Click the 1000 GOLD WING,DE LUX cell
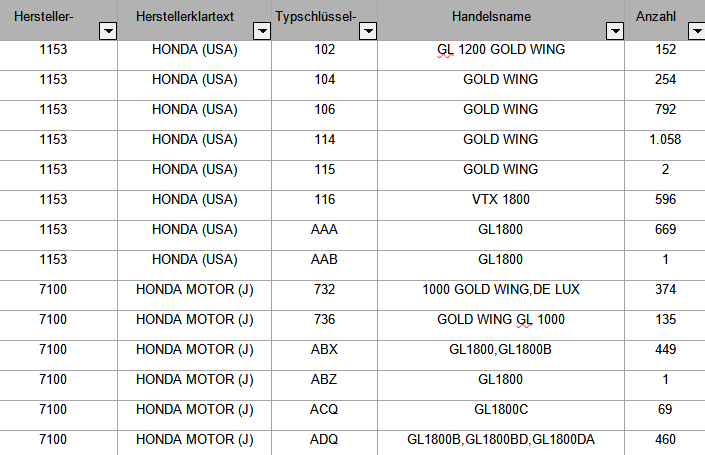The image size is (705, 455). (x=501, y=295)
